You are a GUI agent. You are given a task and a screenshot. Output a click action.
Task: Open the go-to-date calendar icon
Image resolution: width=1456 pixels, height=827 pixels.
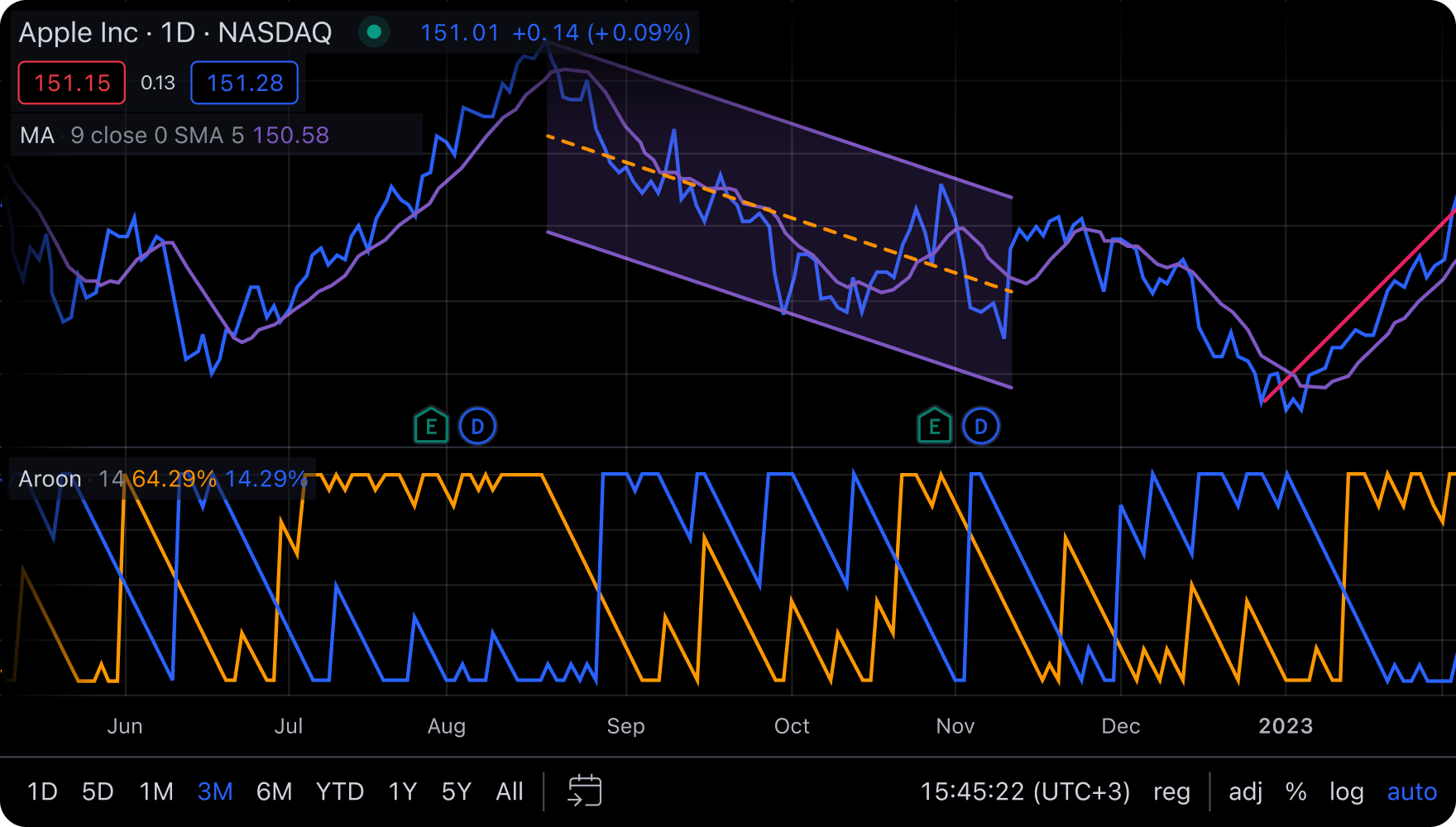(586, 791)
